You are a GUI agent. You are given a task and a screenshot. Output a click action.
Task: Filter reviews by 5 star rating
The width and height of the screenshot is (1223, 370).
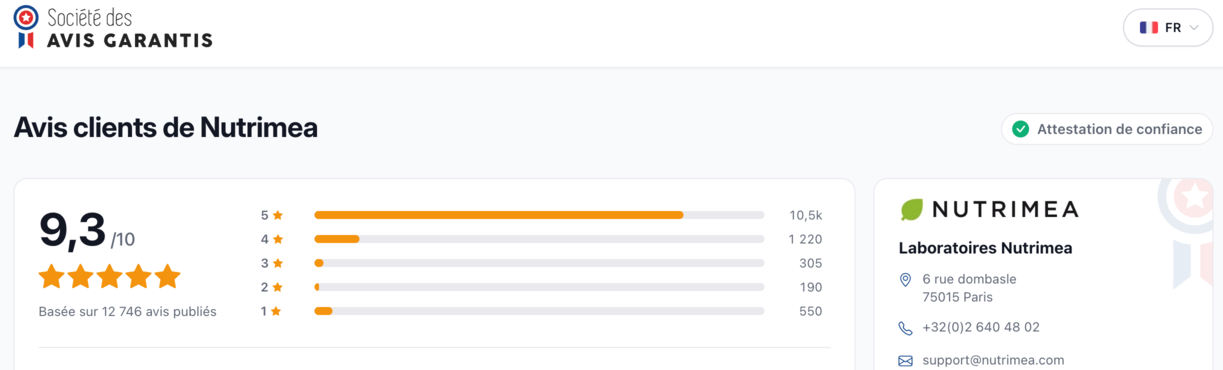(541, 215)
